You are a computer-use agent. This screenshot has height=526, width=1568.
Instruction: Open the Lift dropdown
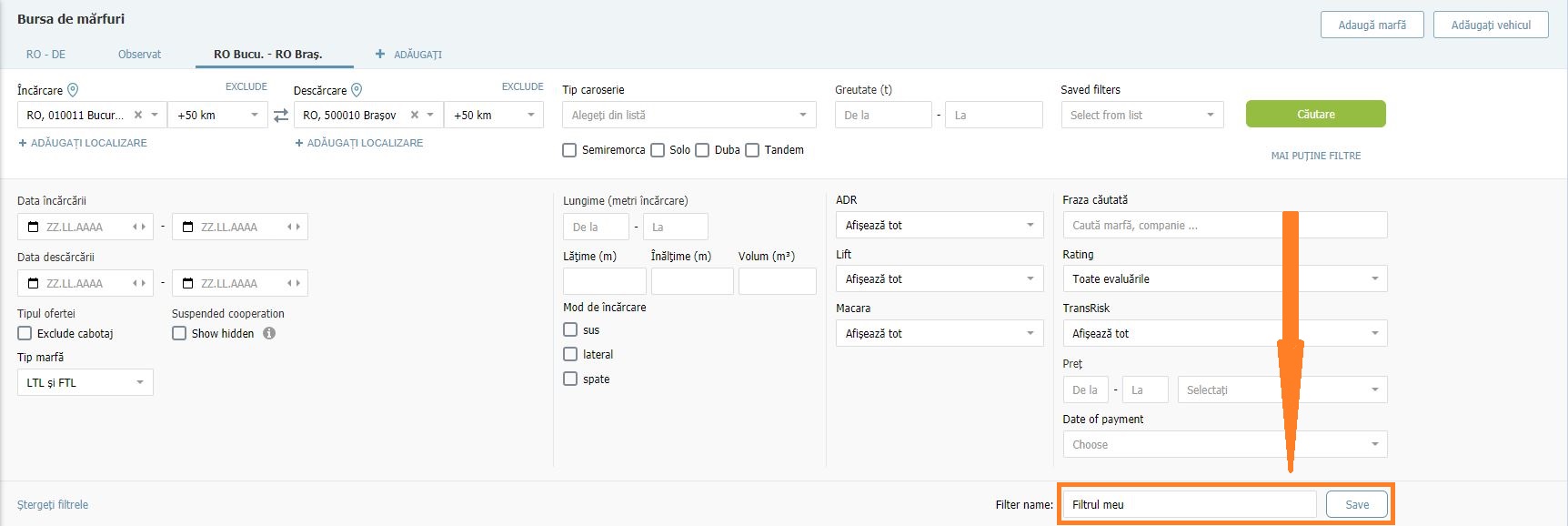(x=940, y=278)
